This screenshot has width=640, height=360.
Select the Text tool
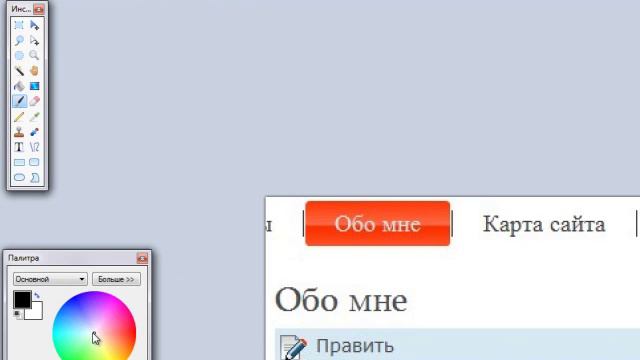tap(19, 147)
